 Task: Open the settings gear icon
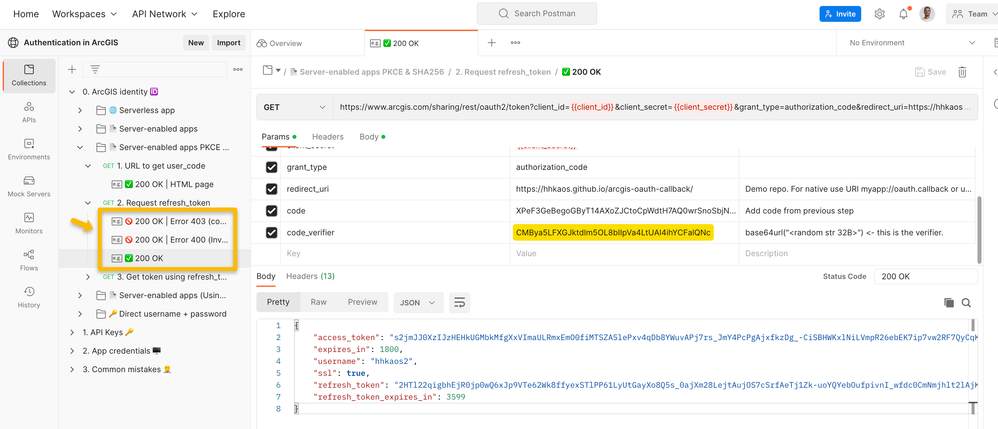pyautogui.click(x=880, y=14)
